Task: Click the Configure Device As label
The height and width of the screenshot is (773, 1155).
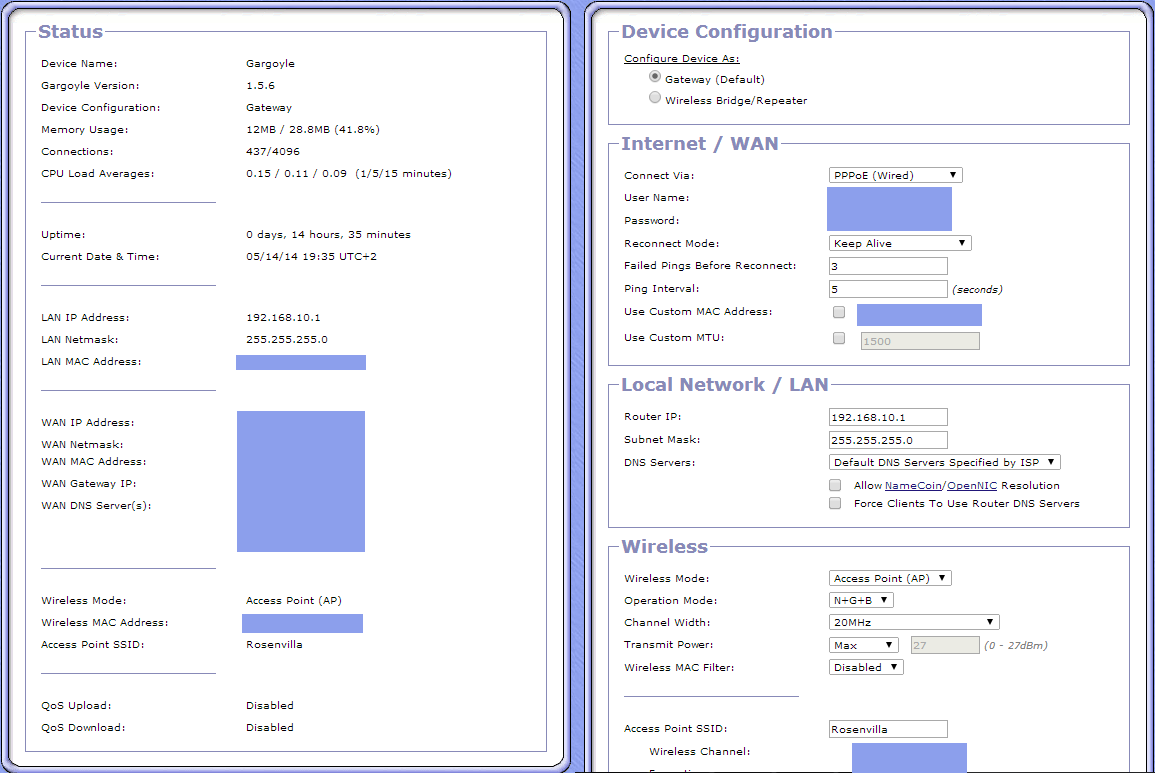Action: [681, 59]
